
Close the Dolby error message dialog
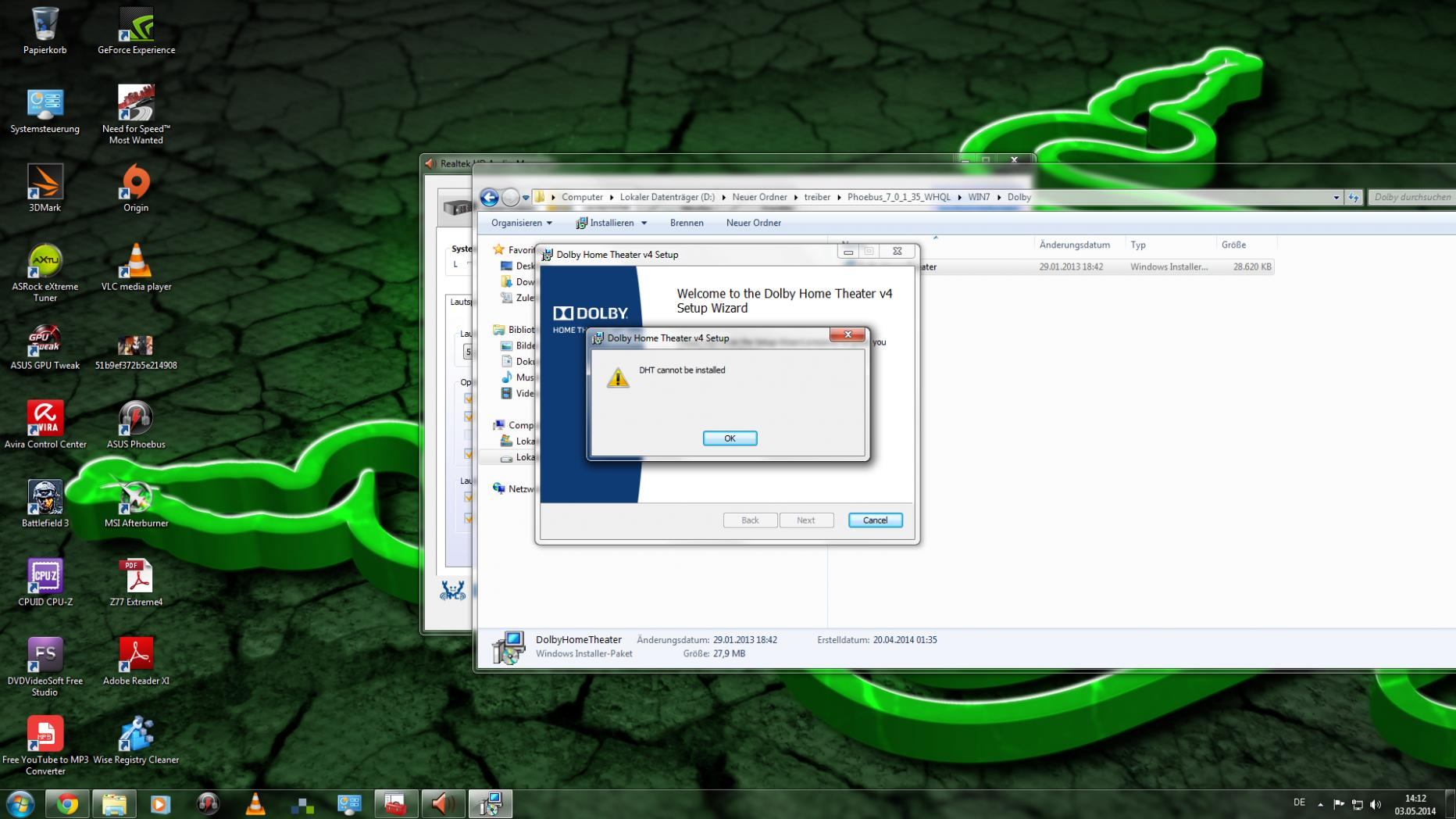pos(848,334)
